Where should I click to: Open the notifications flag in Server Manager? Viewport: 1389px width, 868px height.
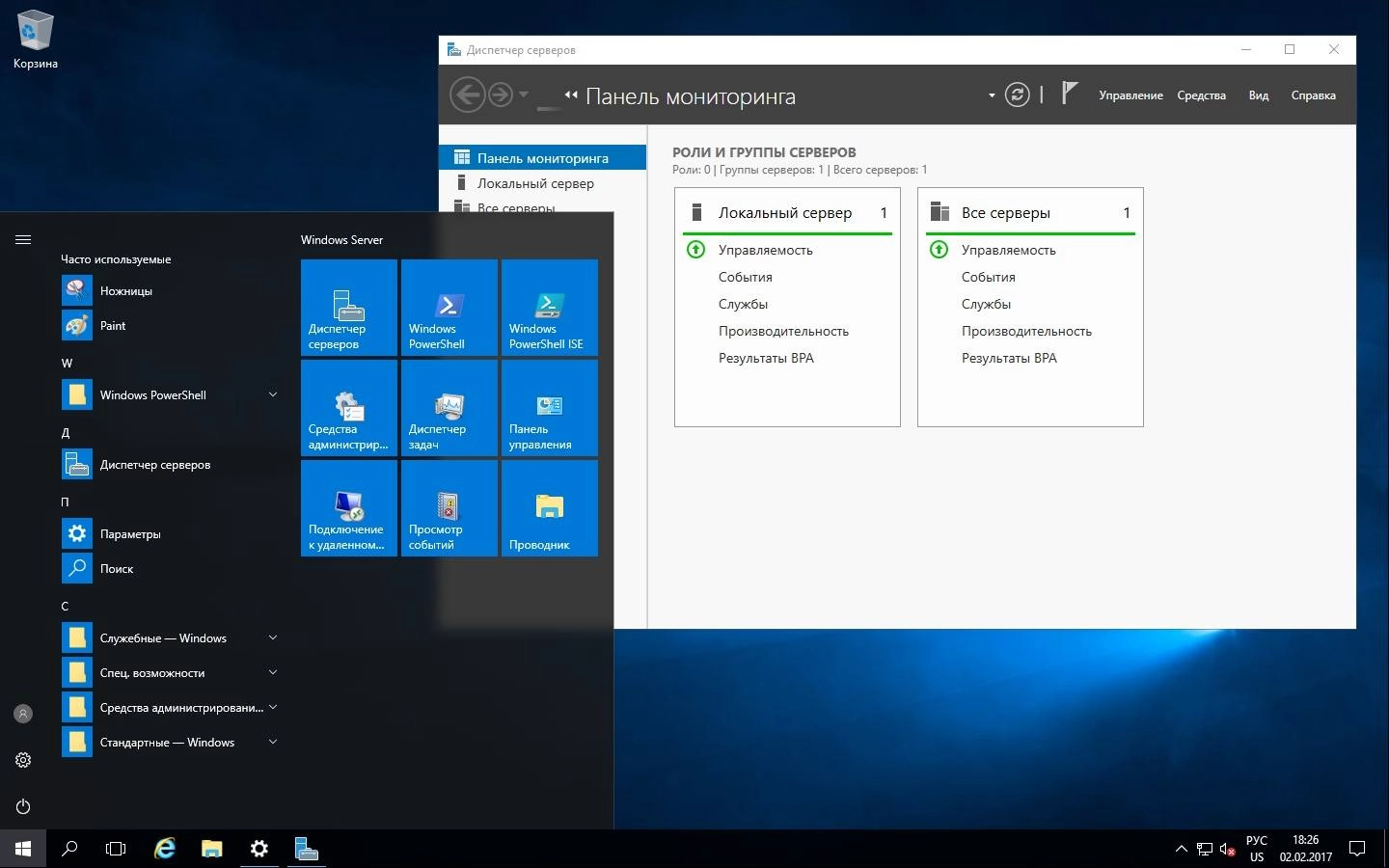pos(1068,94)
